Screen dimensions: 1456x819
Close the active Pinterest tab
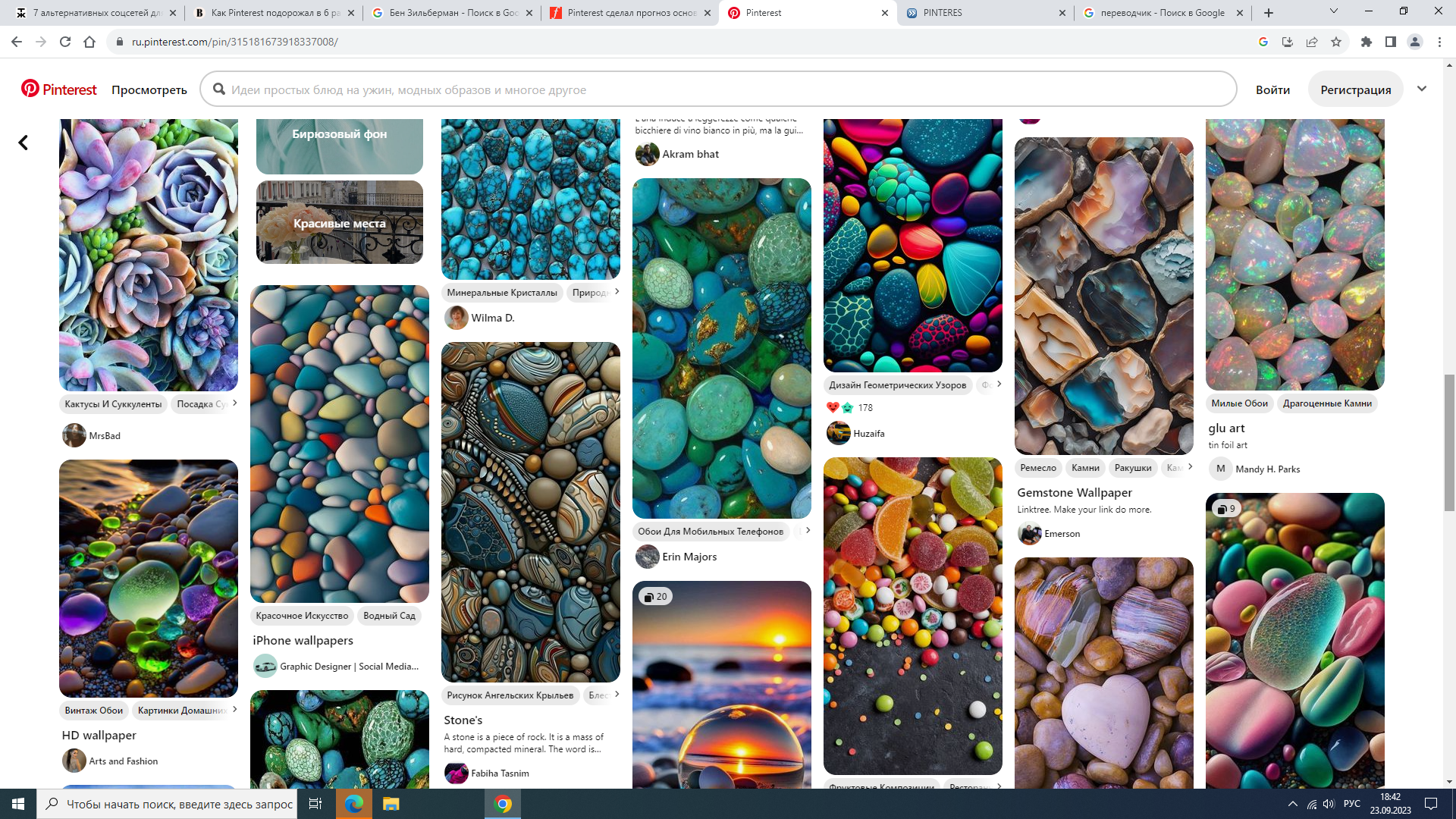coord(884,13)
